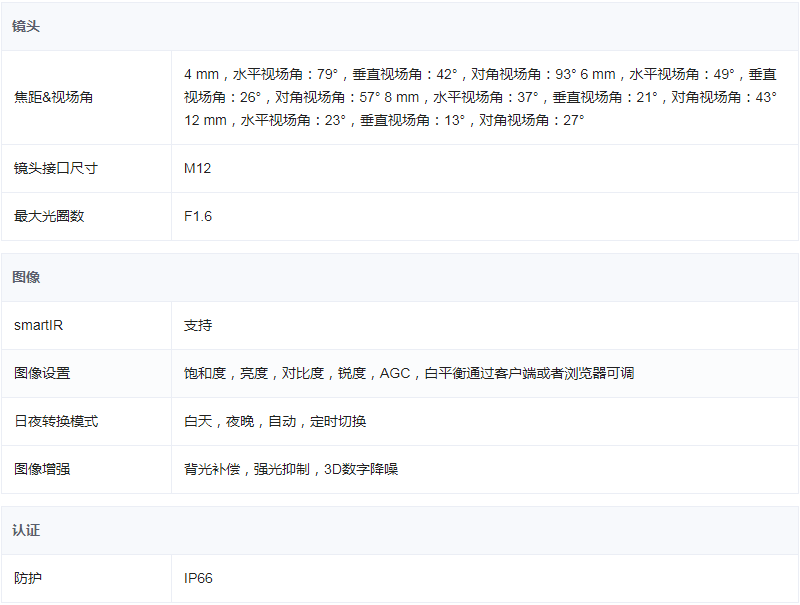Select the 白天，夜晚，自动，定时切换 value

click(275, 421)
